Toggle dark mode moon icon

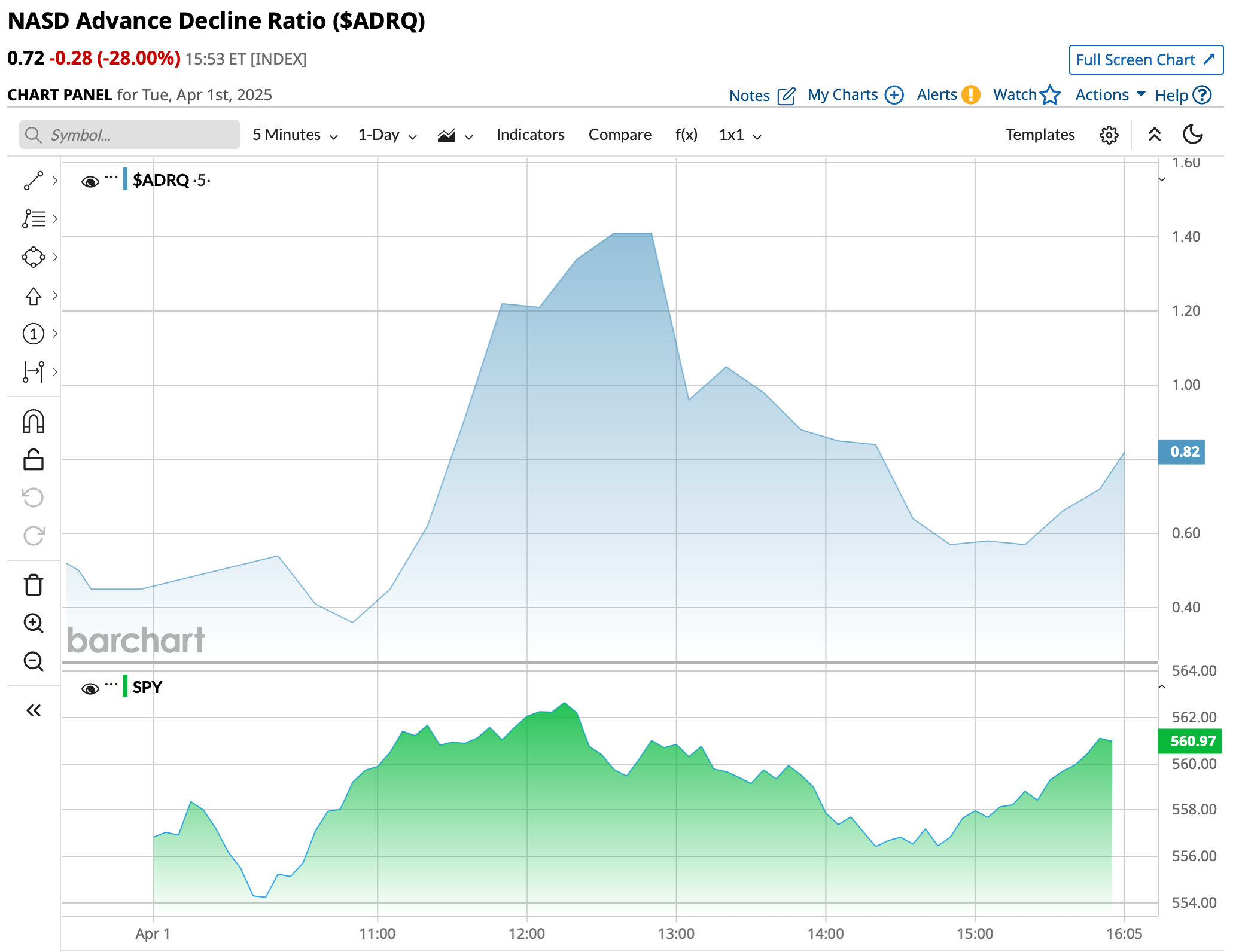(x=1193, y=135)
